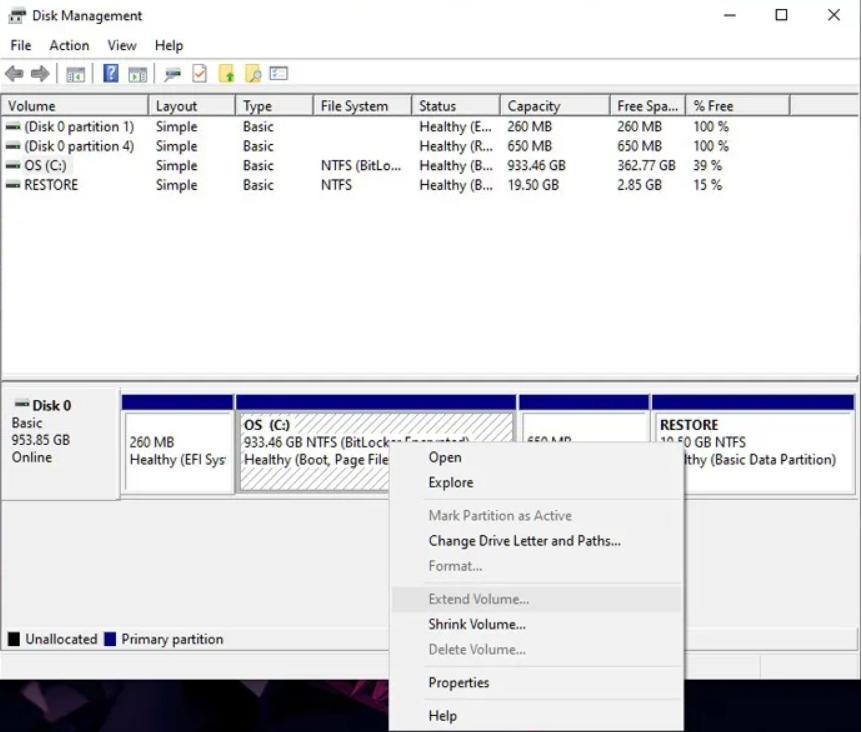The height and width of the screenshot is (732, 862).
Task: Click the blue Primary partition legend swatch
Action: [110, 639]
